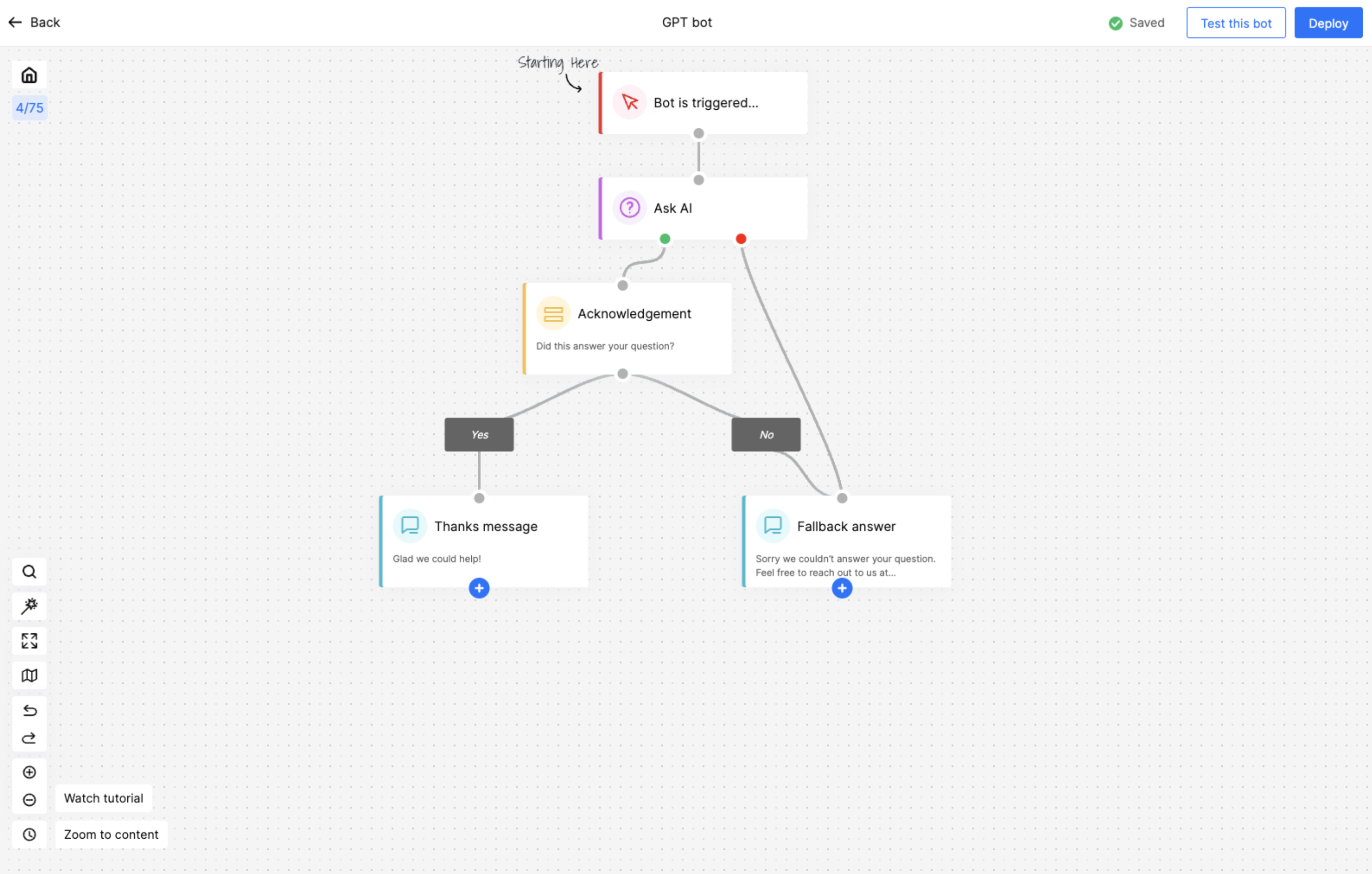
Task: Open the search magnifier tool
Action: pos(29,571)
